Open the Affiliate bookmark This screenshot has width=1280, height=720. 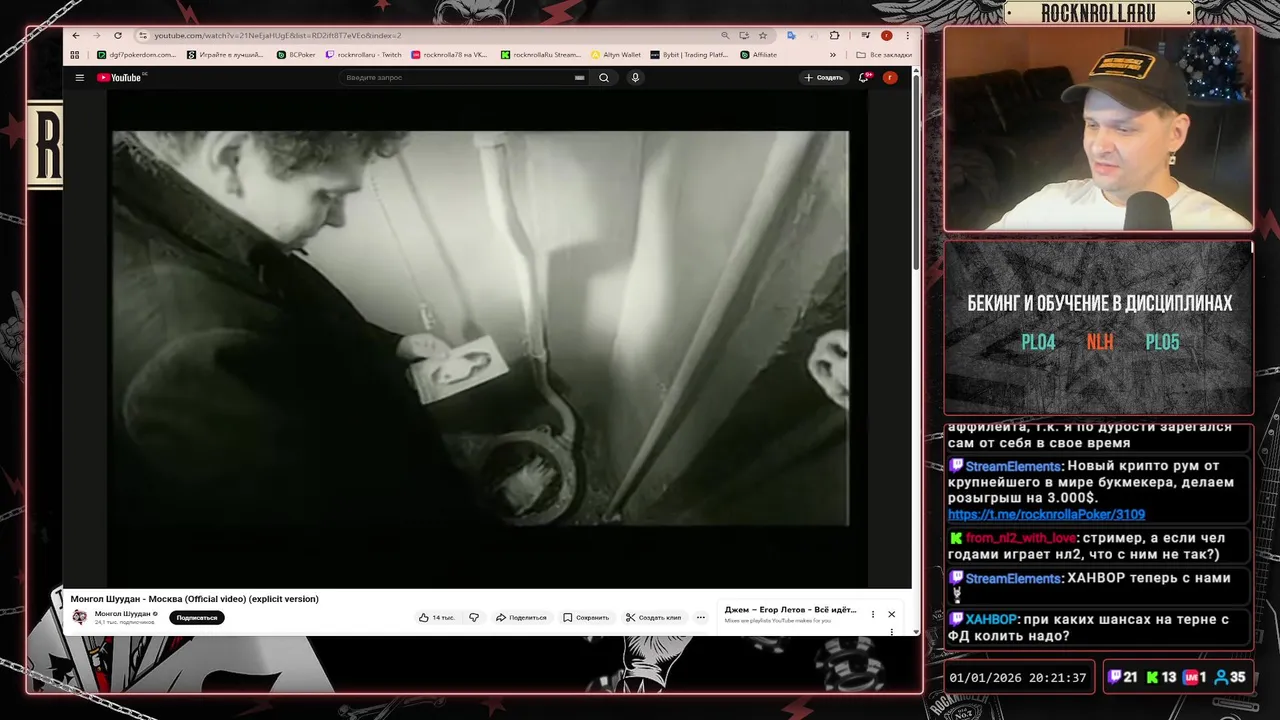point(759,55)
